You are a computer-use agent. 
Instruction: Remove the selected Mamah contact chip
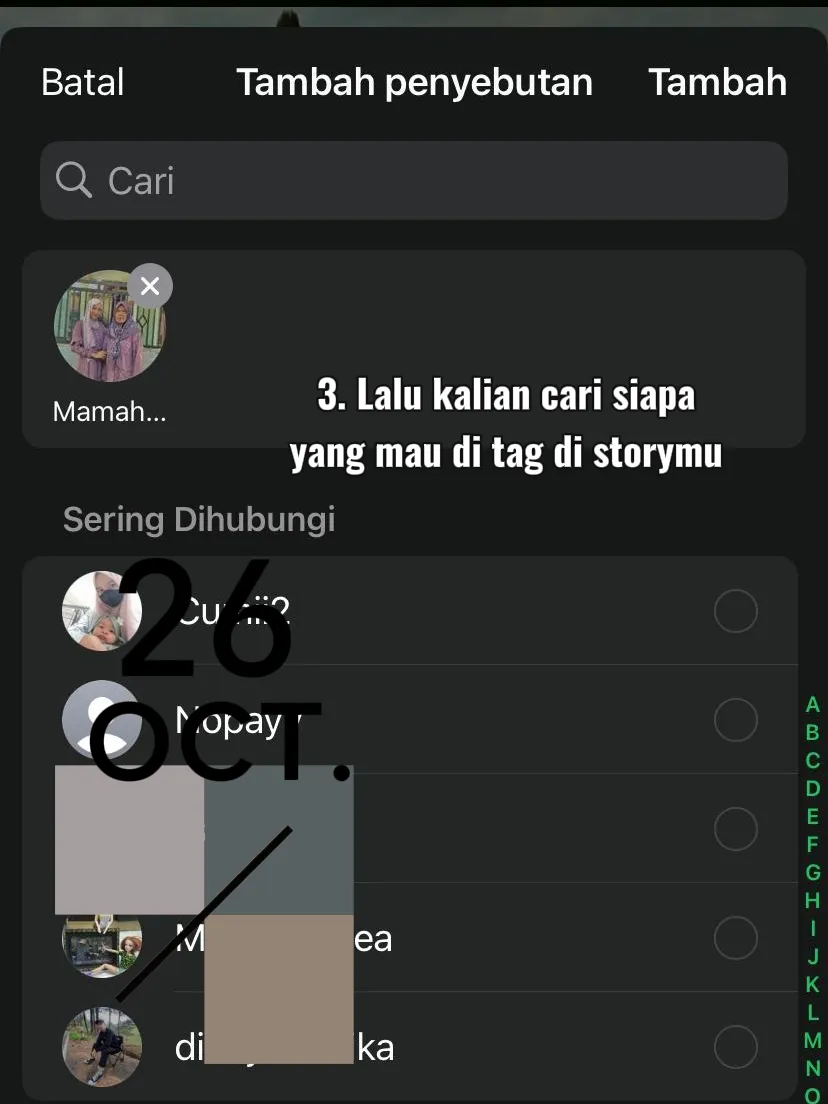pos(149,286)
